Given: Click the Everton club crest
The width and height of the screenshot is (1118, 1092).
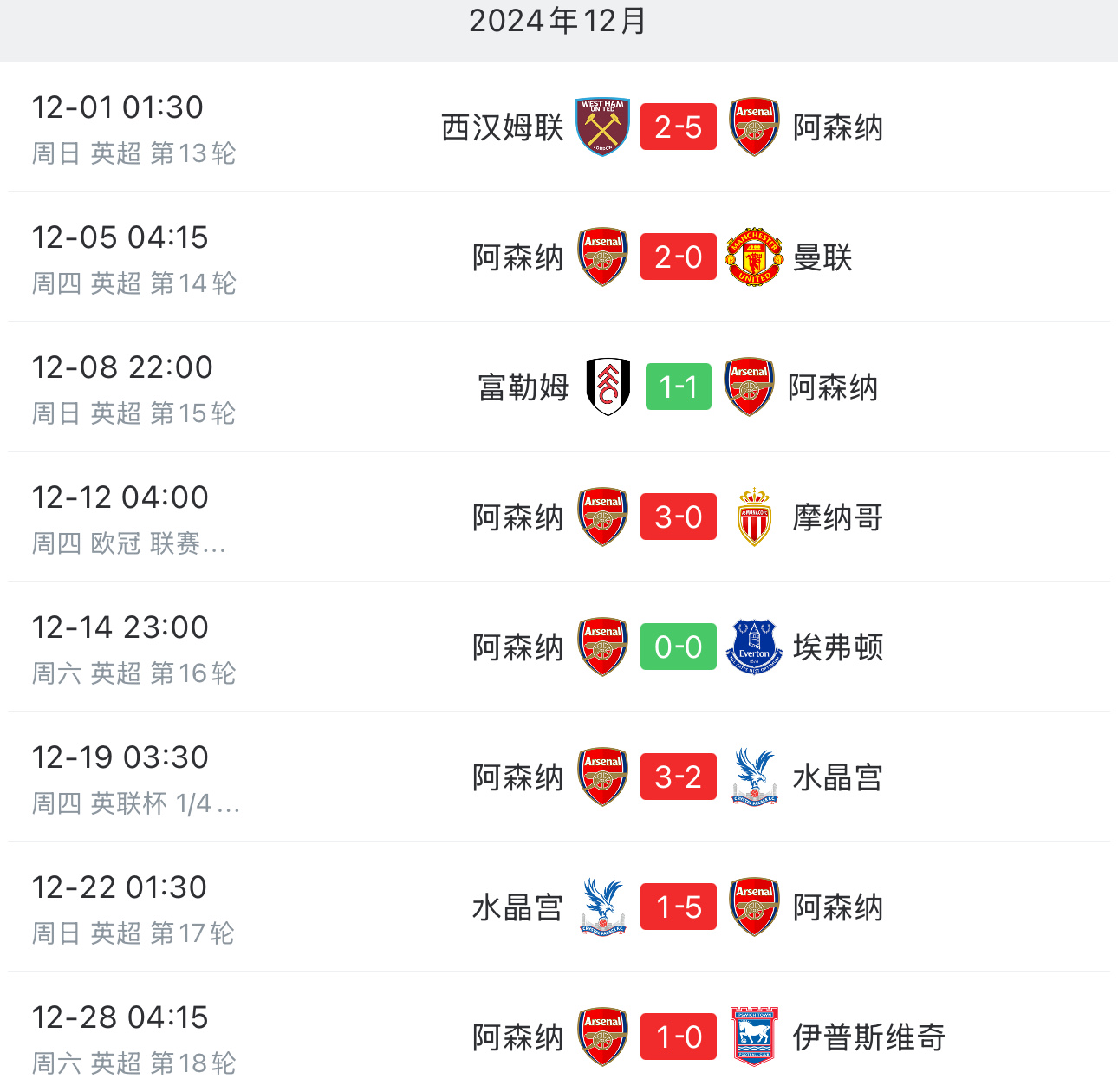Looking at the screenshot, I should (x=754, y=647).
